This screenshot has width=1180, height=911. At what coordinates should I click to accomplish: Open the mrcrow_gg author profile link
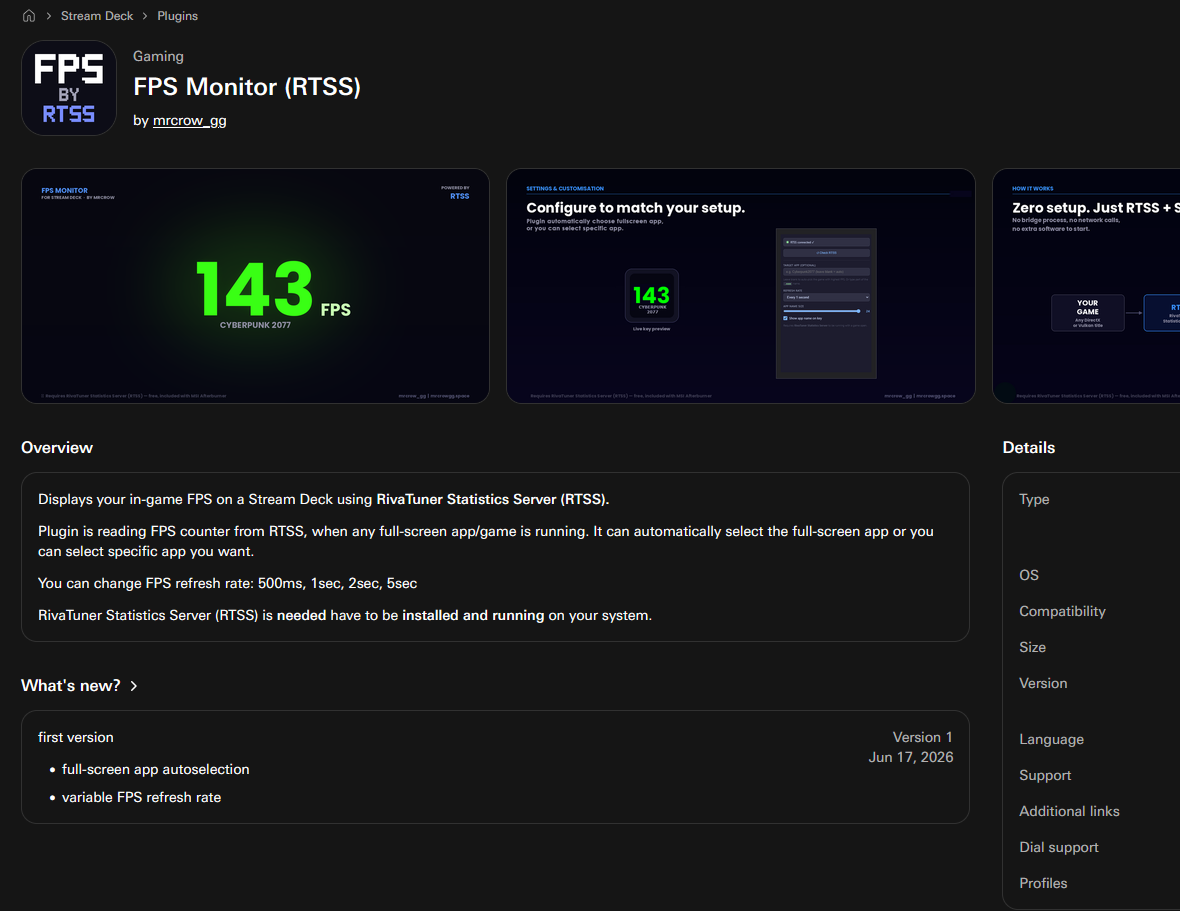(x=190, y=120)
